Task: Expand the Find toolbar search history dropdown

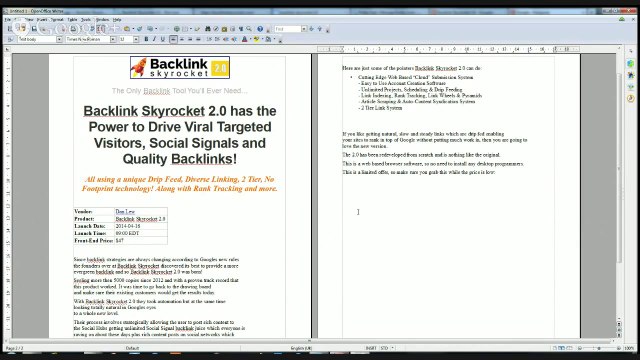Action: pyautogui.click(x=304, y=29)
